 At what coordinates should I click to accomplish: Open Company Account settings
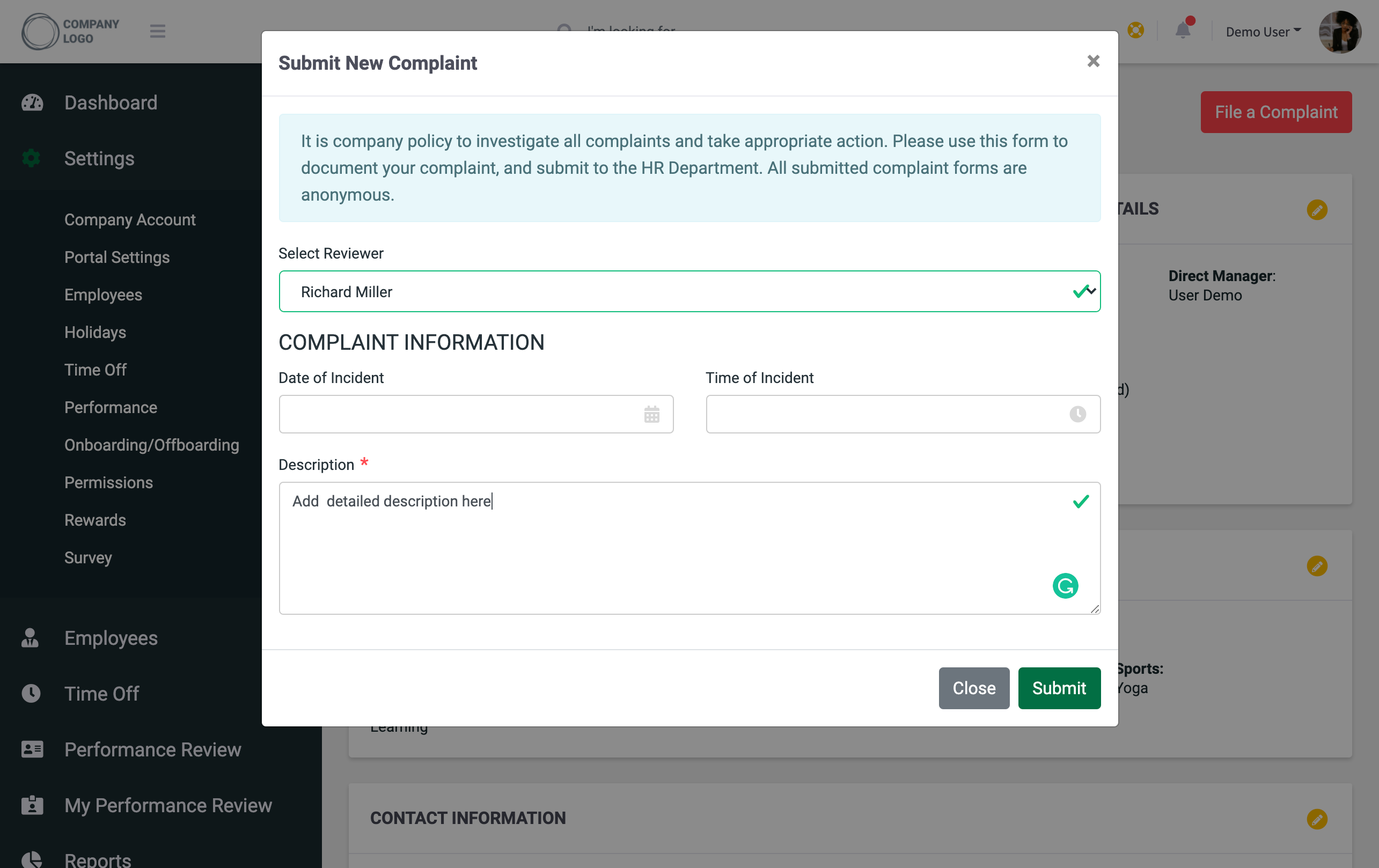click(x=129, y=219)
